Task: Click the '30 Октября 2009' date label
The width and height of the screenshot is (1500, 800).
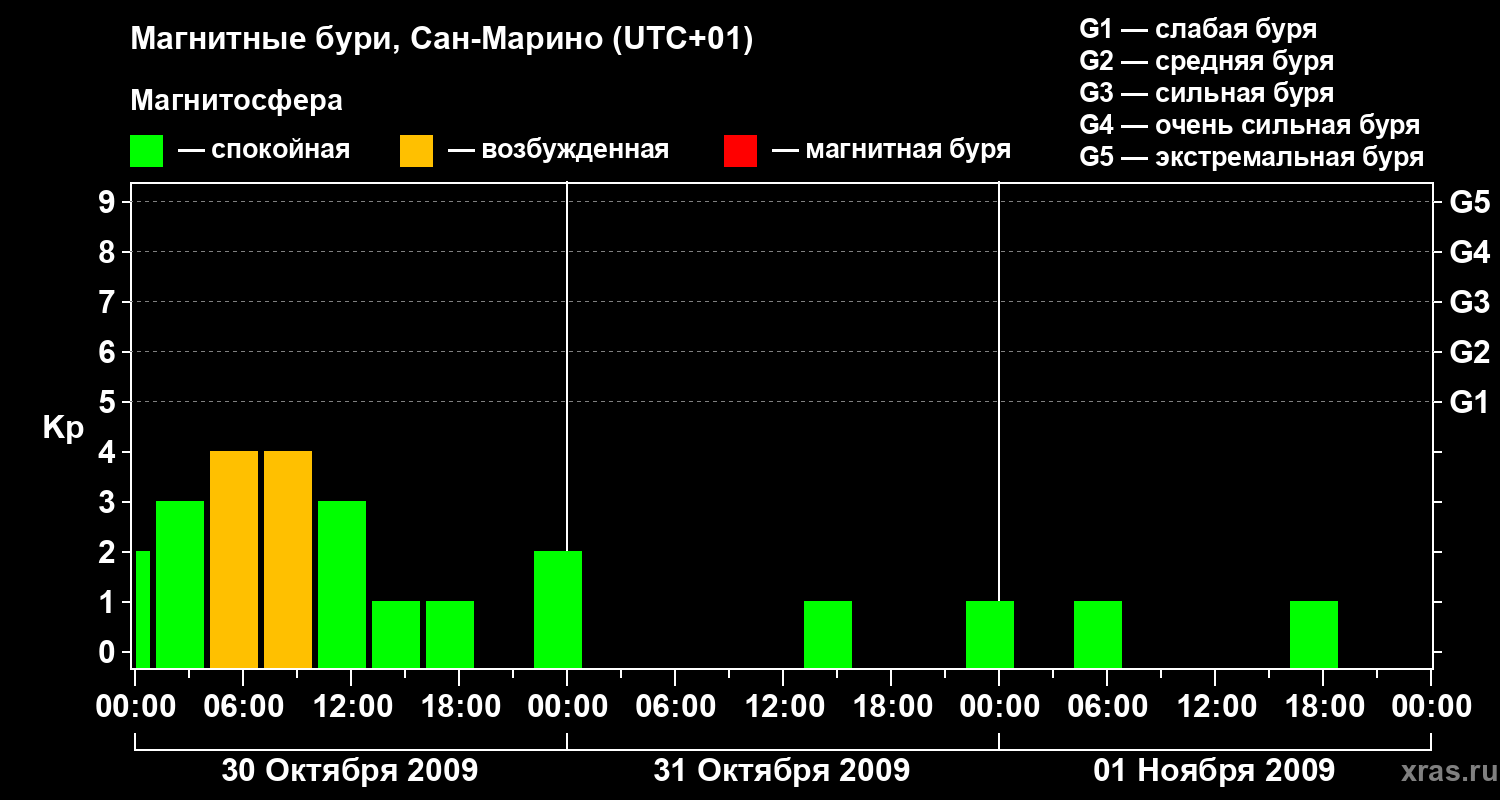Action: click(350, 771)
